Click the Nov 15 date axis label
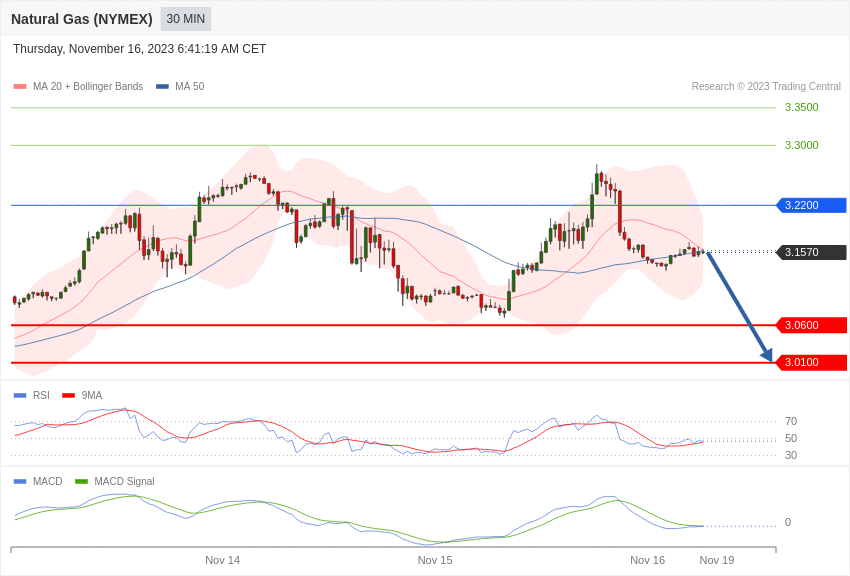 tap(435, 560)
